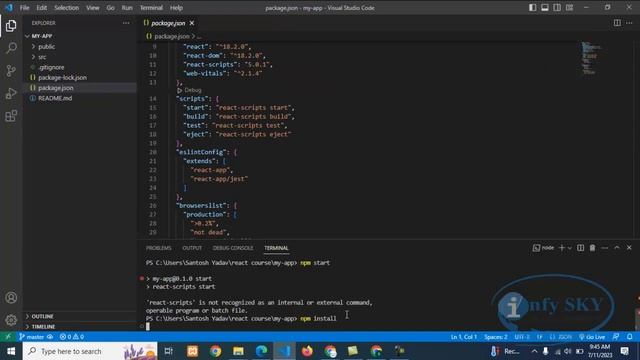Click the taskbar search box
This screenshot has width=640, height=360.
pyautogui.click(x=90, y=351)
